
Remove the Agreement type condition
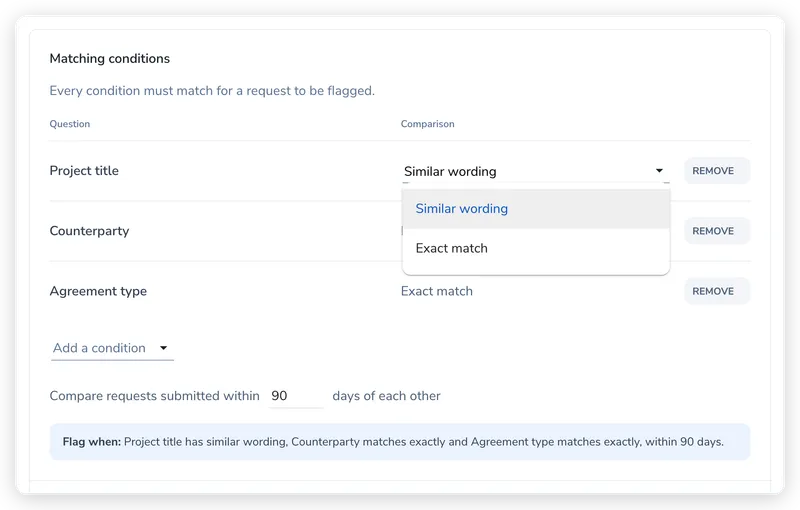(717, 291)
